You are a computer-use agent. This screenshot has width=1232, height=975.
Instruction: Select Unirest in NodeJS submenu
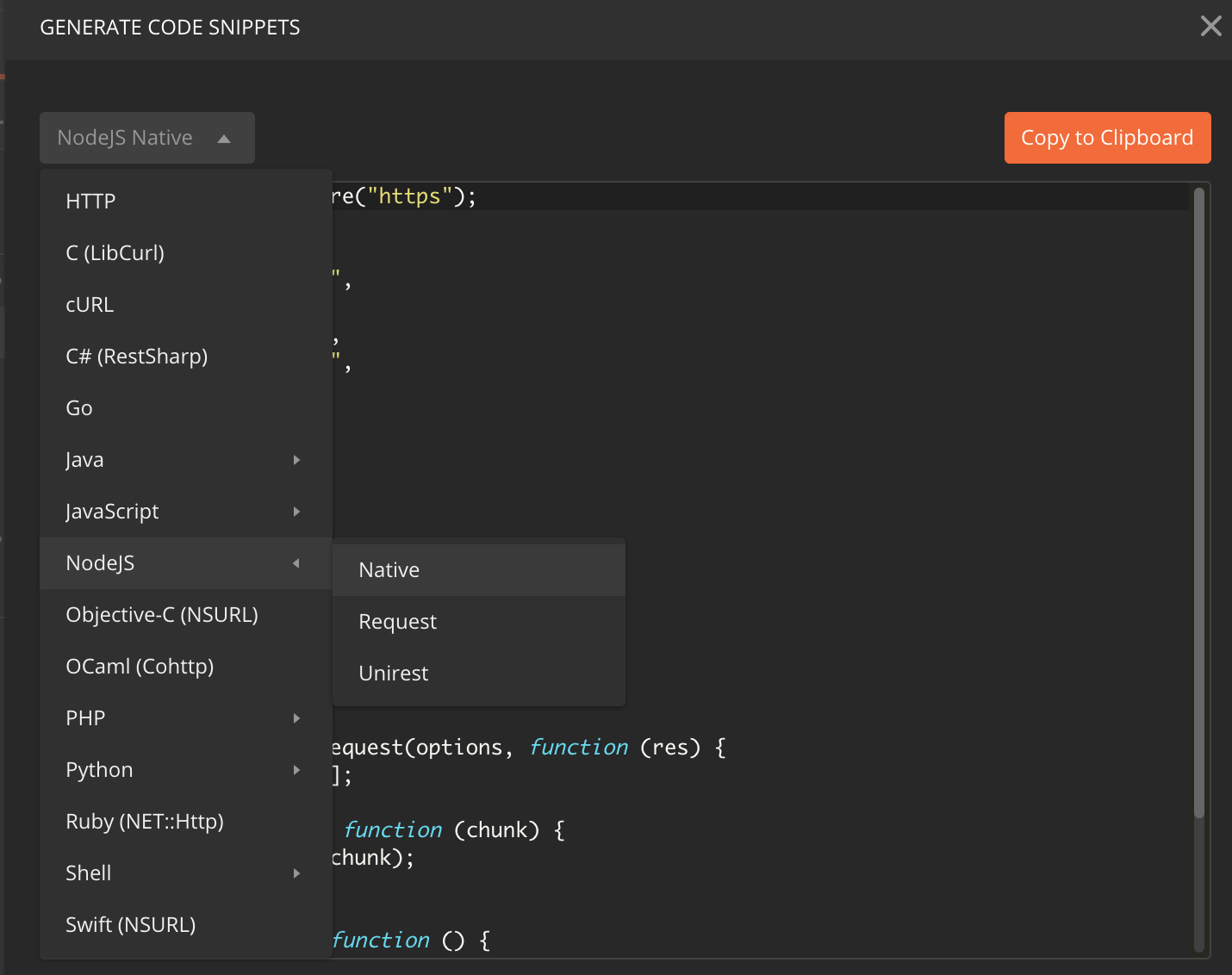tap(479, 674)
